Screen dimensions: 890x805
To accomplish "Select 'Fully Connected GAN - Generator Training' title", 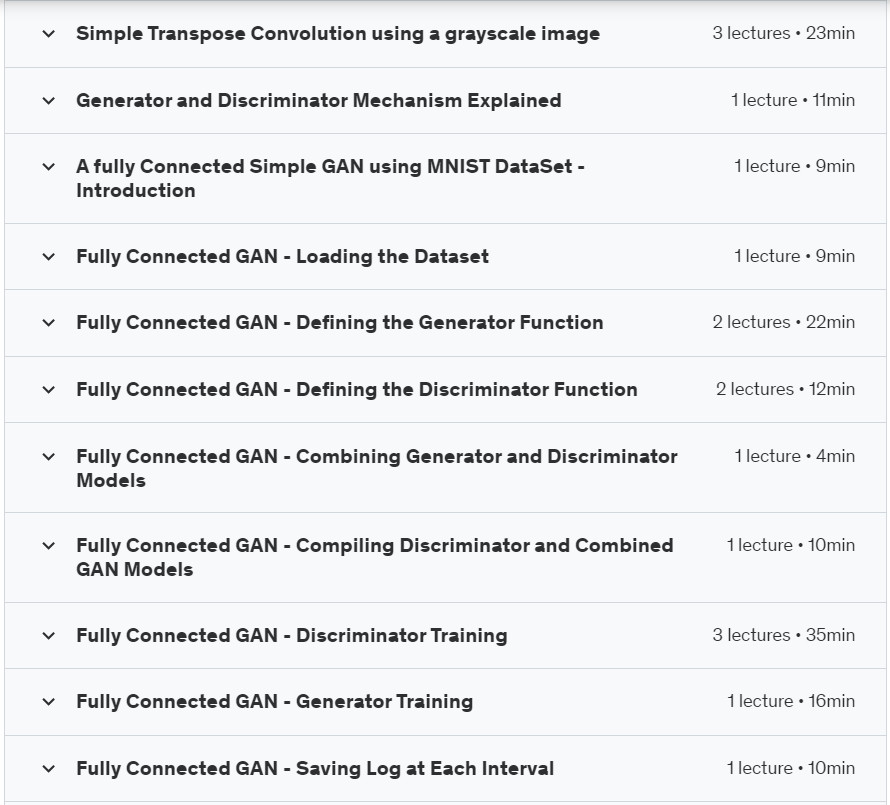I will pos(274,702).
